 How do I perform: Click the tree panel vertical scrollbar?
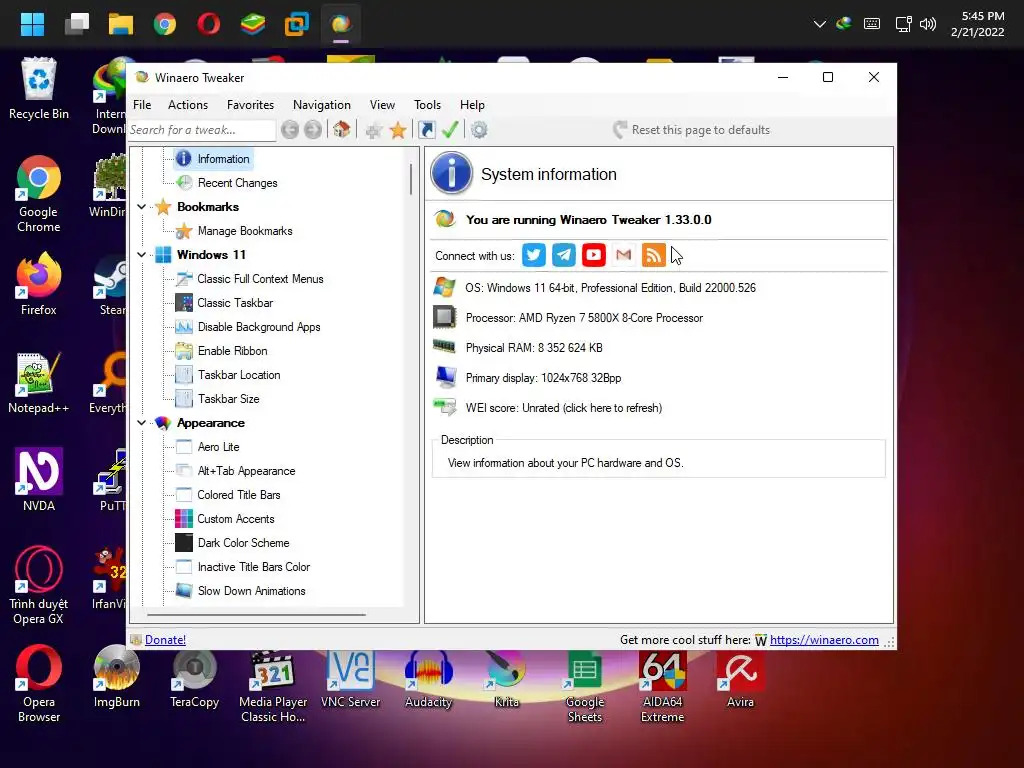(x=411, y=179)
